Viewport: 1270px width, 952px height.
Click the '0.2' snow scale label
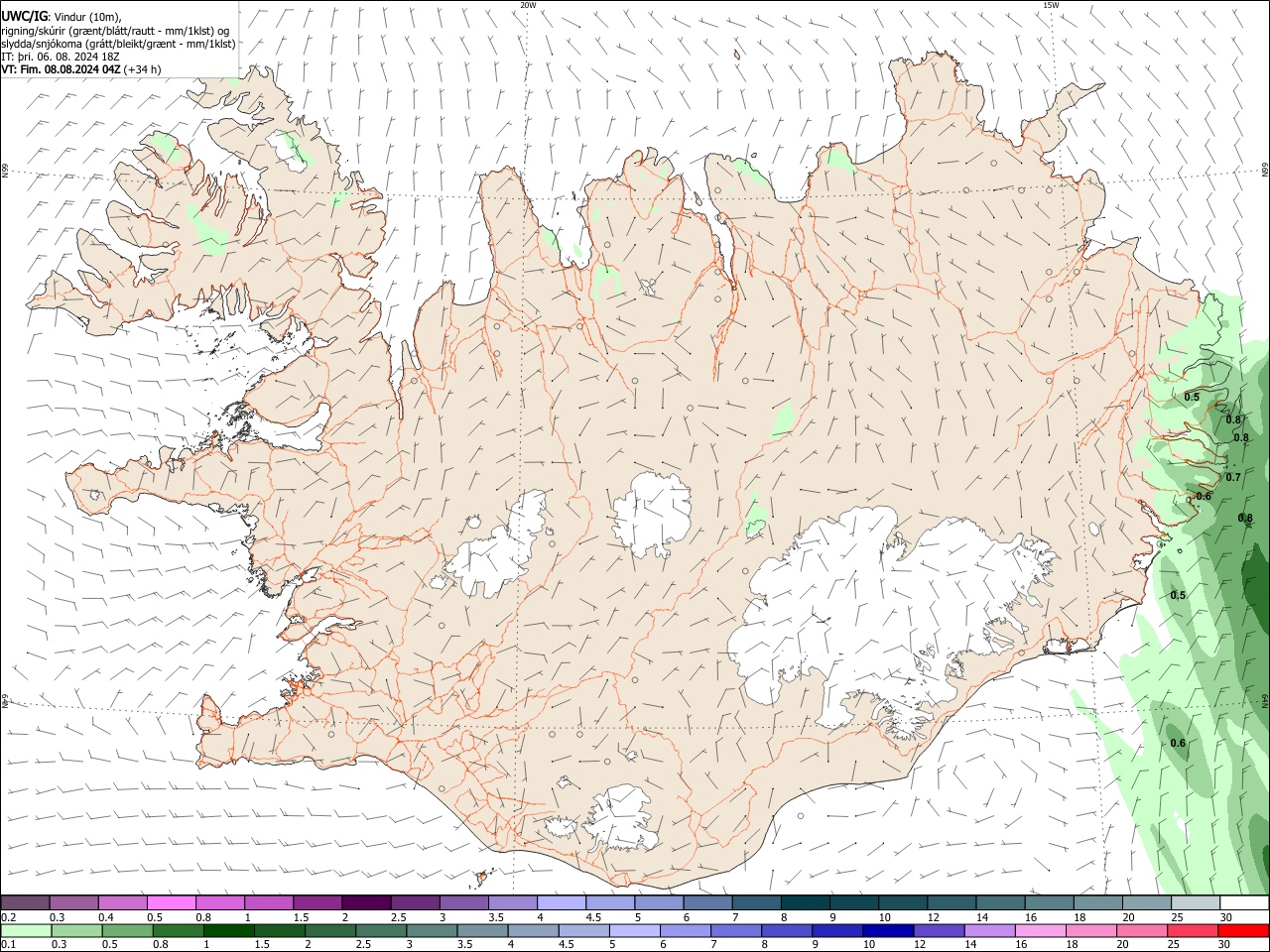(x=9, y=917)
